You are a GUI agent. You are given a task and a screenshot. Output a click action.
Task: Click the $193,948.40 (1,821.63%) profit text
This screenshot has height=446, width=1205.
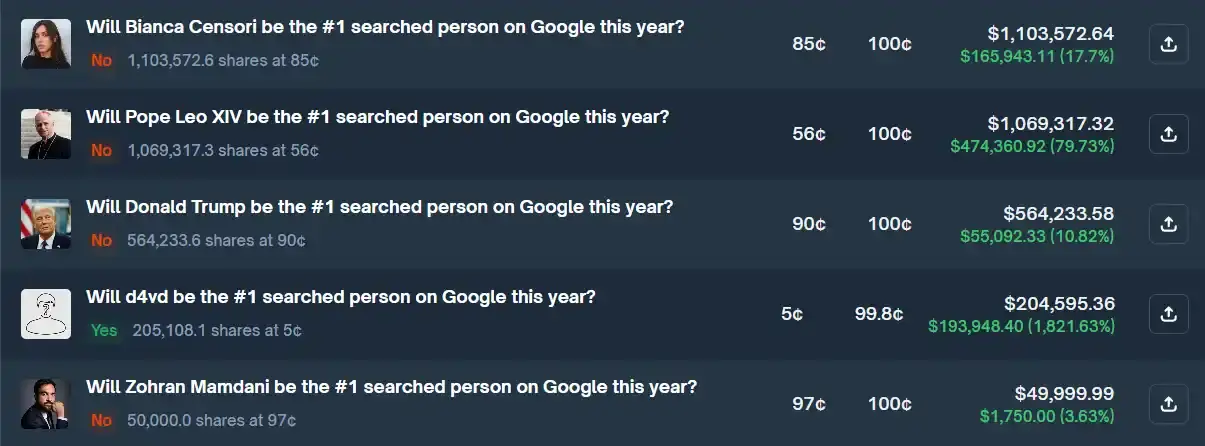click(x=1021, y=326)
